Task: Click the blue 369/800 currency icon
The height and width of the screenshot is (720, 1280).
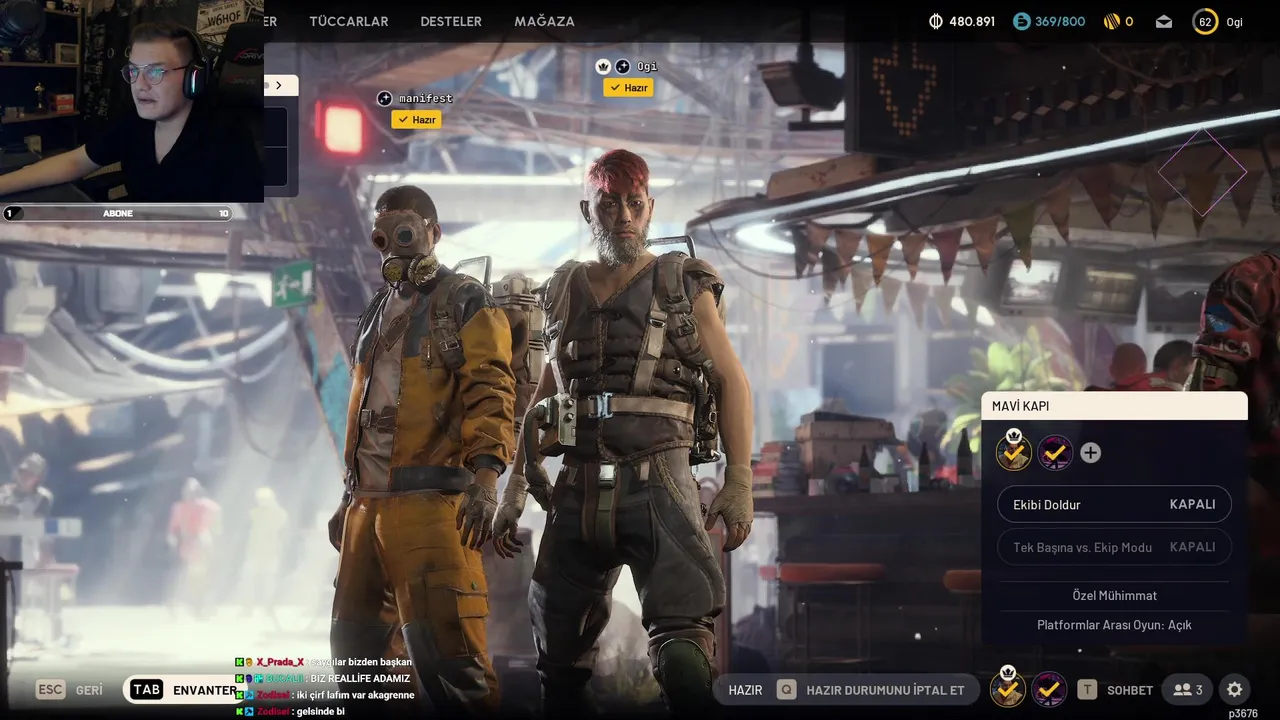Action: 1021,21
